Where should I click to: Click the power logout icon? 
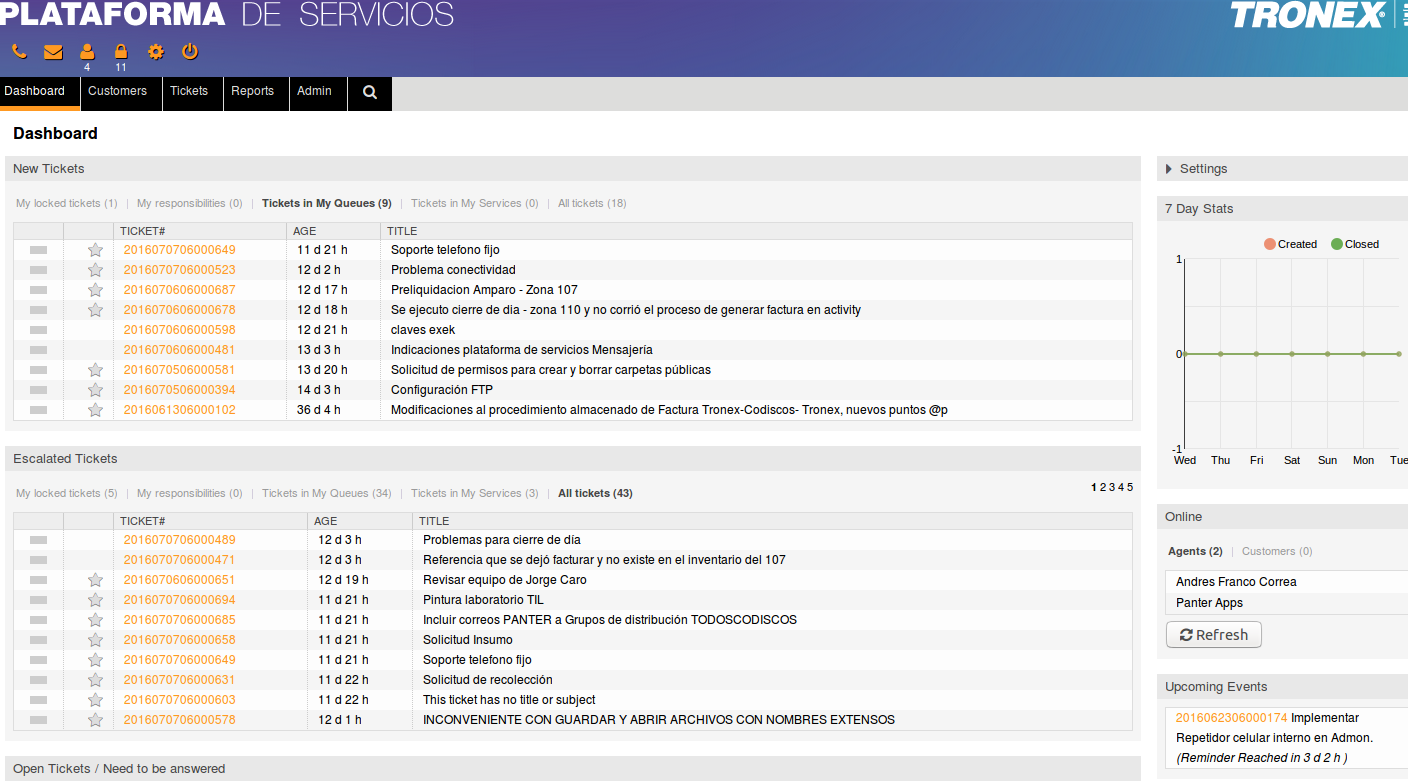click(189, 52)
